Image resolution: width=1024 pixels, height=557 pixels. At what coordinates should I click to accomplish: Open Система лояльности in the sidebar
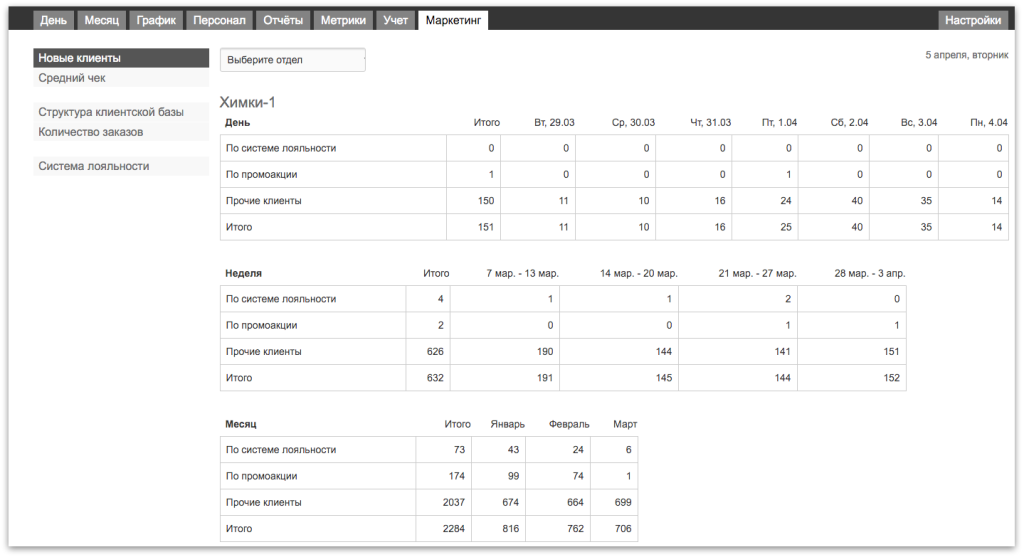(121, 166)
